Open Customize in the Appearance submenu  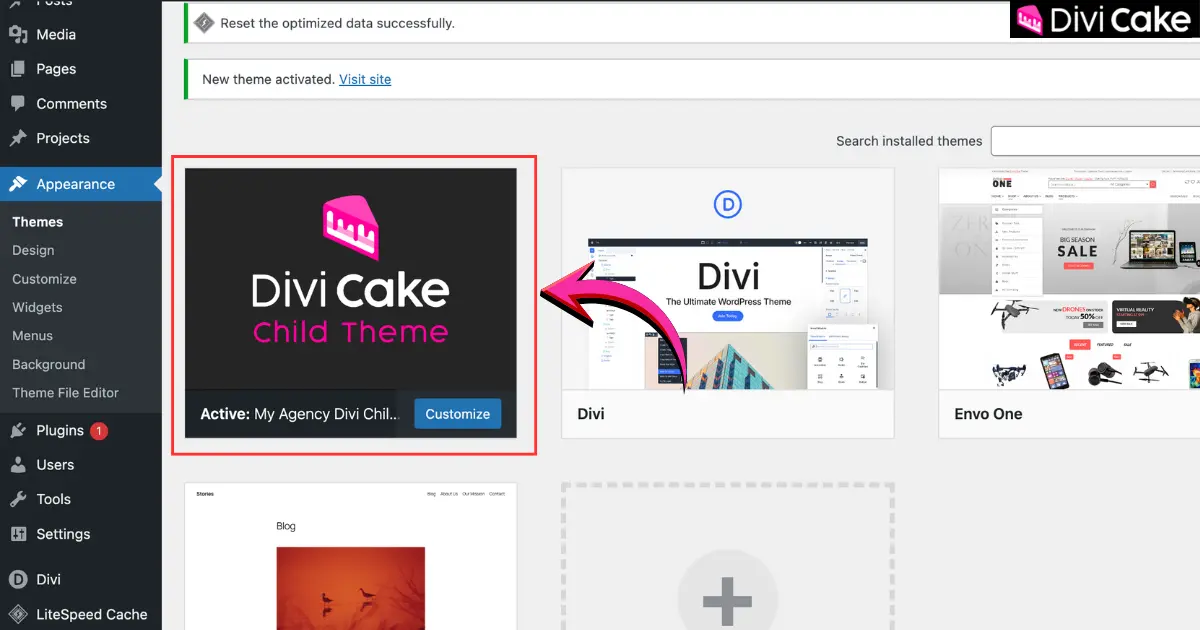pos(44,279)
